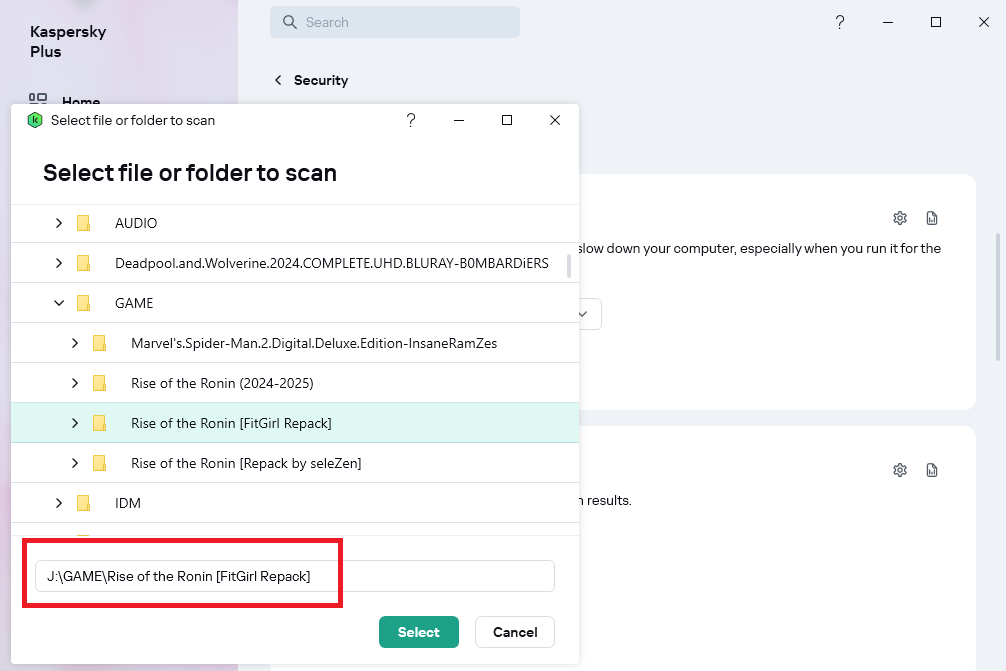Viewport: 1006px width, 671px height.
Task: Expand Rise of the Ronin (2024-2025)
Action: tap(75, 383)
